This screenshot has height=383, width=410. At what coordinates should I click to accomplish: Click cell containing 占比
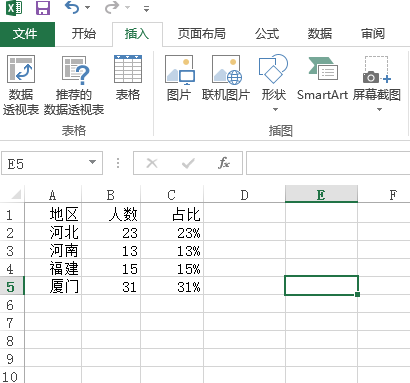[x=172, y=214]
